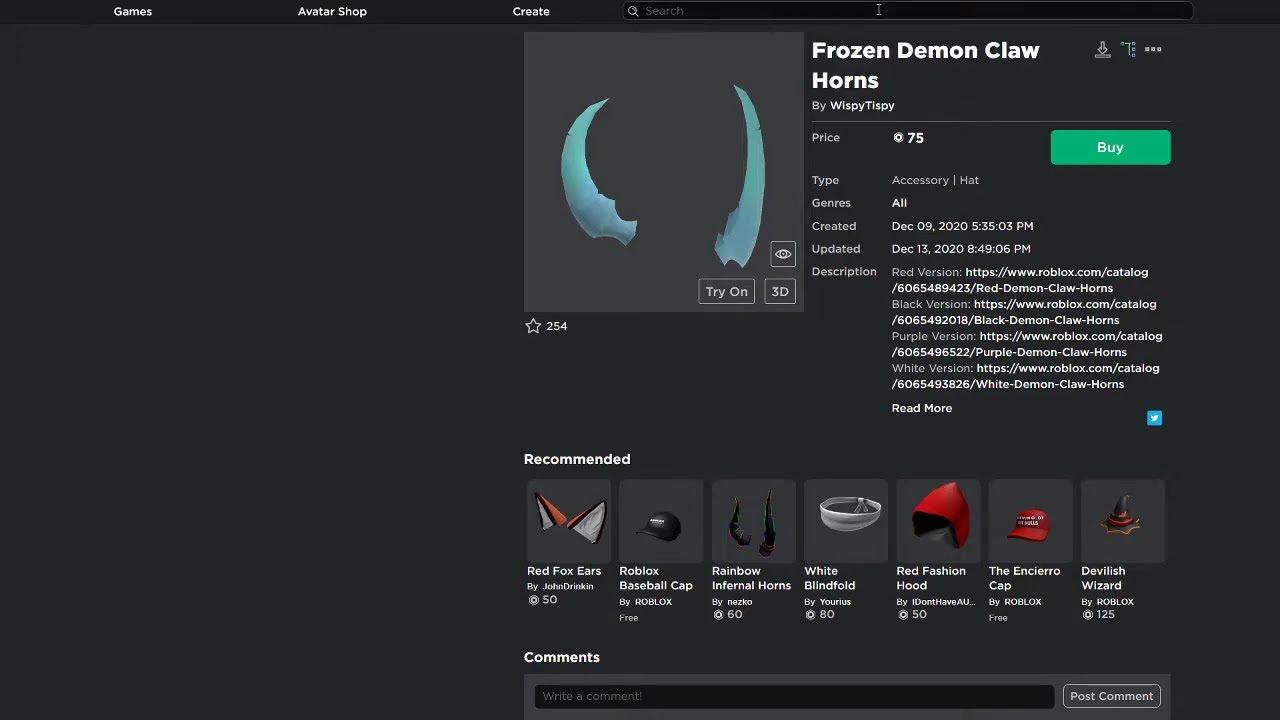Click the Comments section heading
This screenshot has height=720, width=1280.
pos(562,657)
